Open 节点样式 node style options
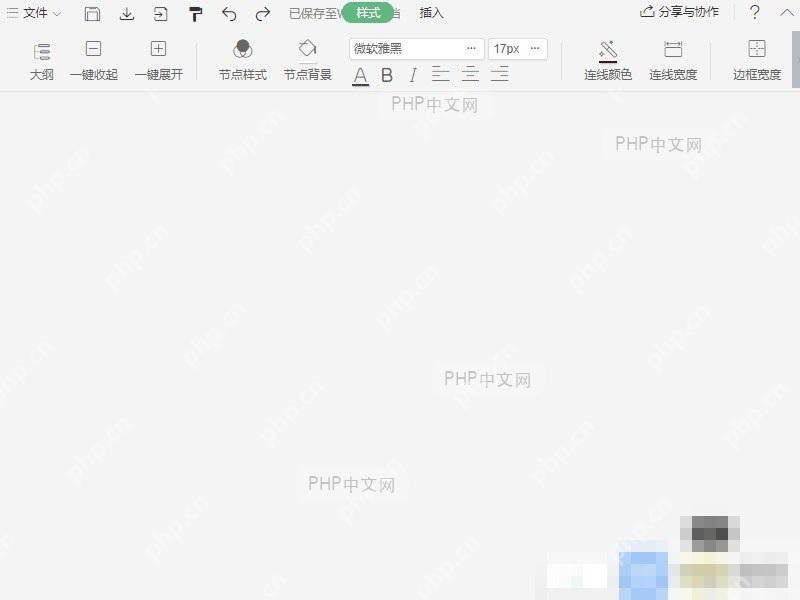 [x=243, y=61]
